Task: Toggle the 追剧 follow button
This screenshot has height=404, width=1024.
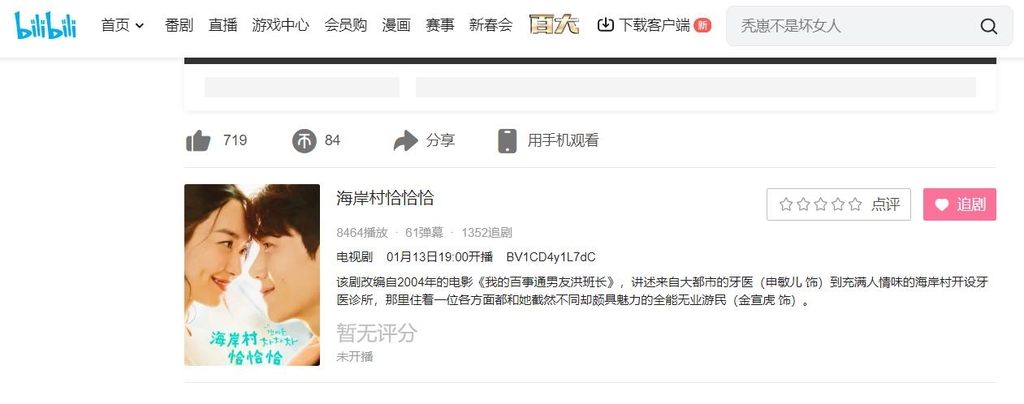Action: point(959,204)
